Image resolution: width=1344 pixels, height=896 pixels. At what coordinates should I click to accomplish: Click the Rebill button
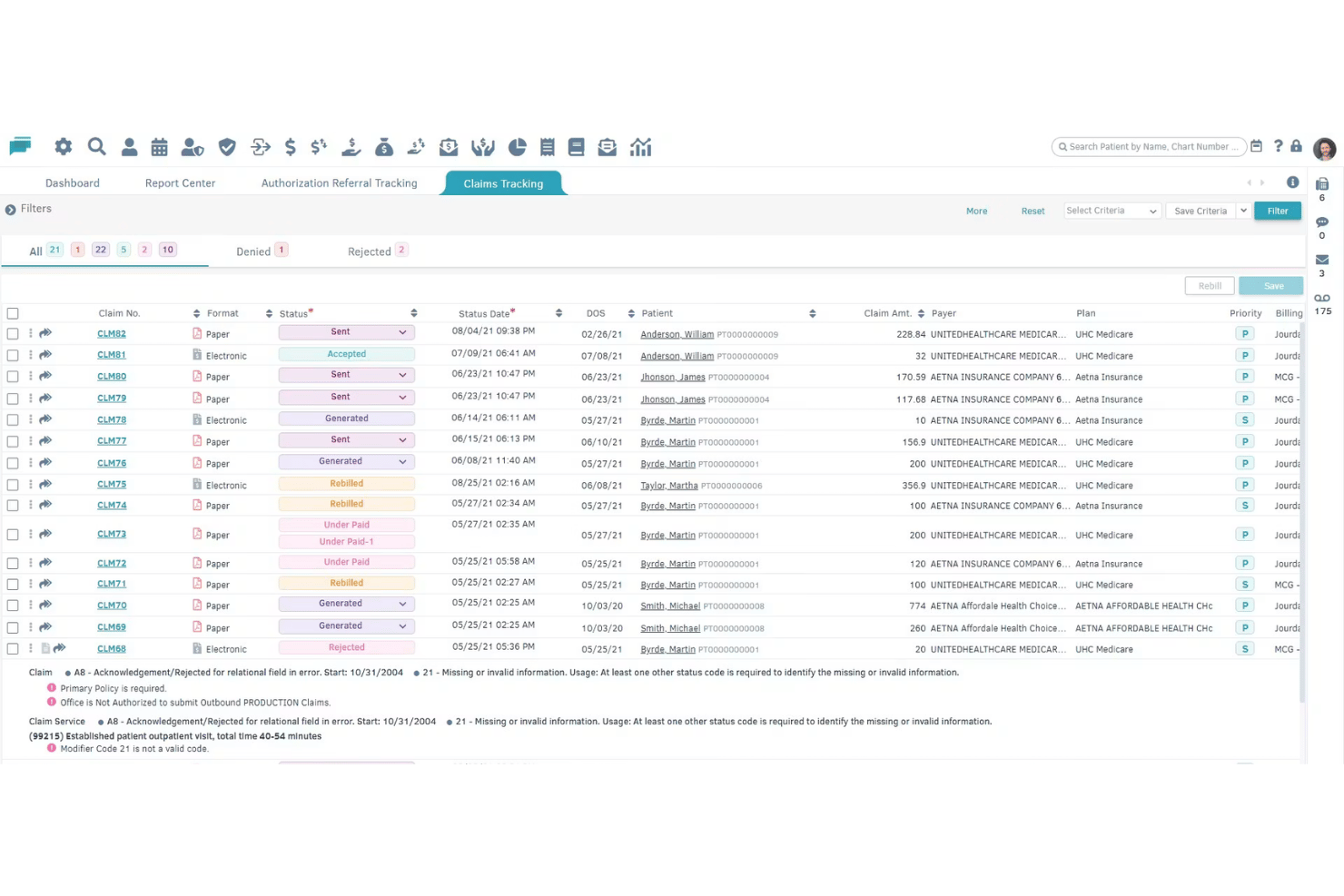pos(1210,286)
